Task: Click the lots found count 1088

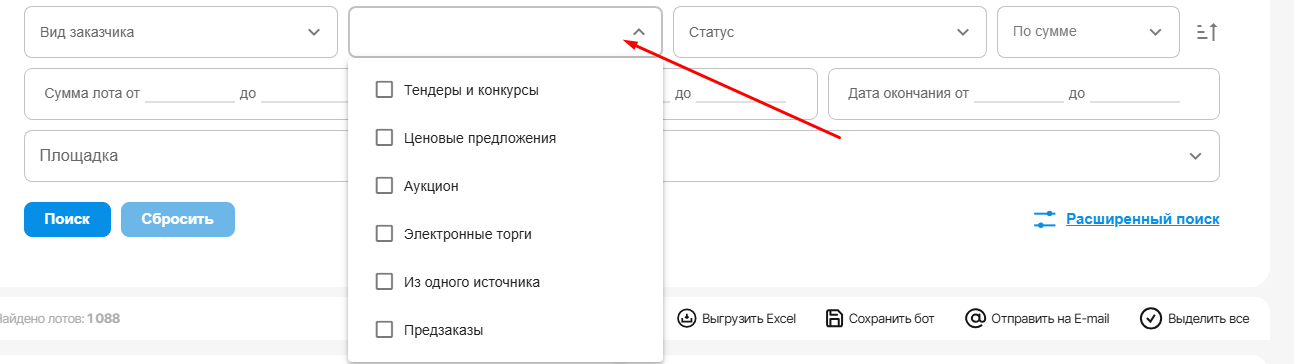Action: (103, 319)
